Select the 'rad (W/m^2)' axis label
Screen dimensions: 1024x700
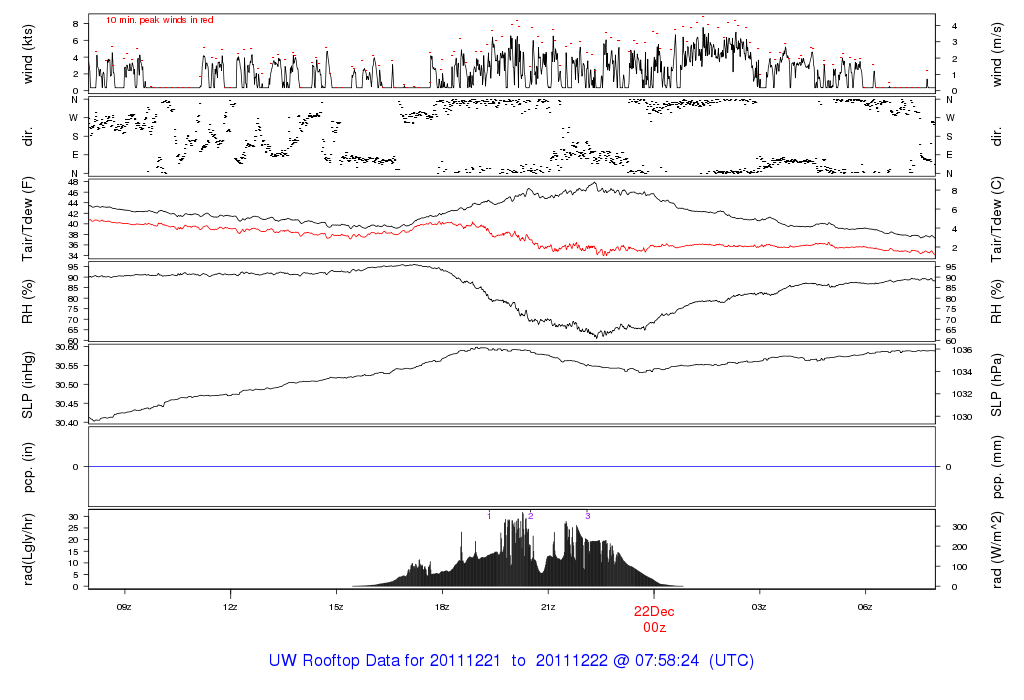(x=996, y=549)
